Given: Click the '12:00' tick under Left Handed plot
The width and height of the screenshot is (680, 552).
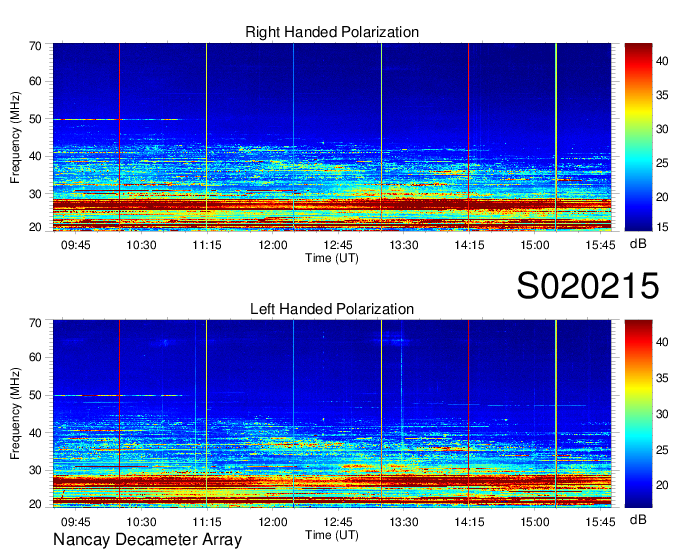Looking at the screenshot, I should pyautogui.click(x=273, y=522).
